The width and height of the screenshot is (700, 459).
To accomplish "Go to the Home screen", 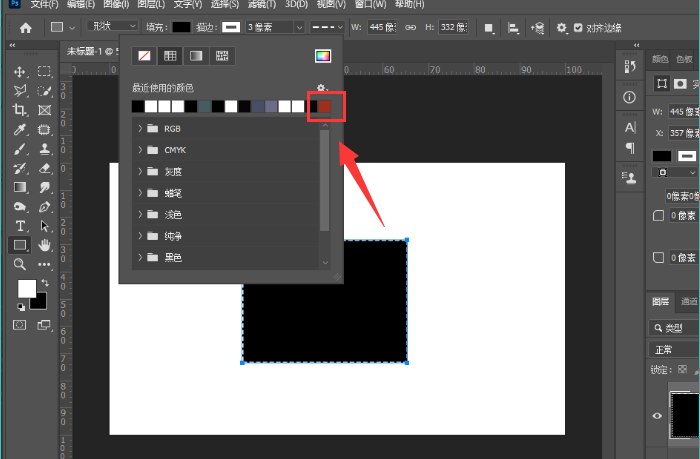I will (26, 28).
